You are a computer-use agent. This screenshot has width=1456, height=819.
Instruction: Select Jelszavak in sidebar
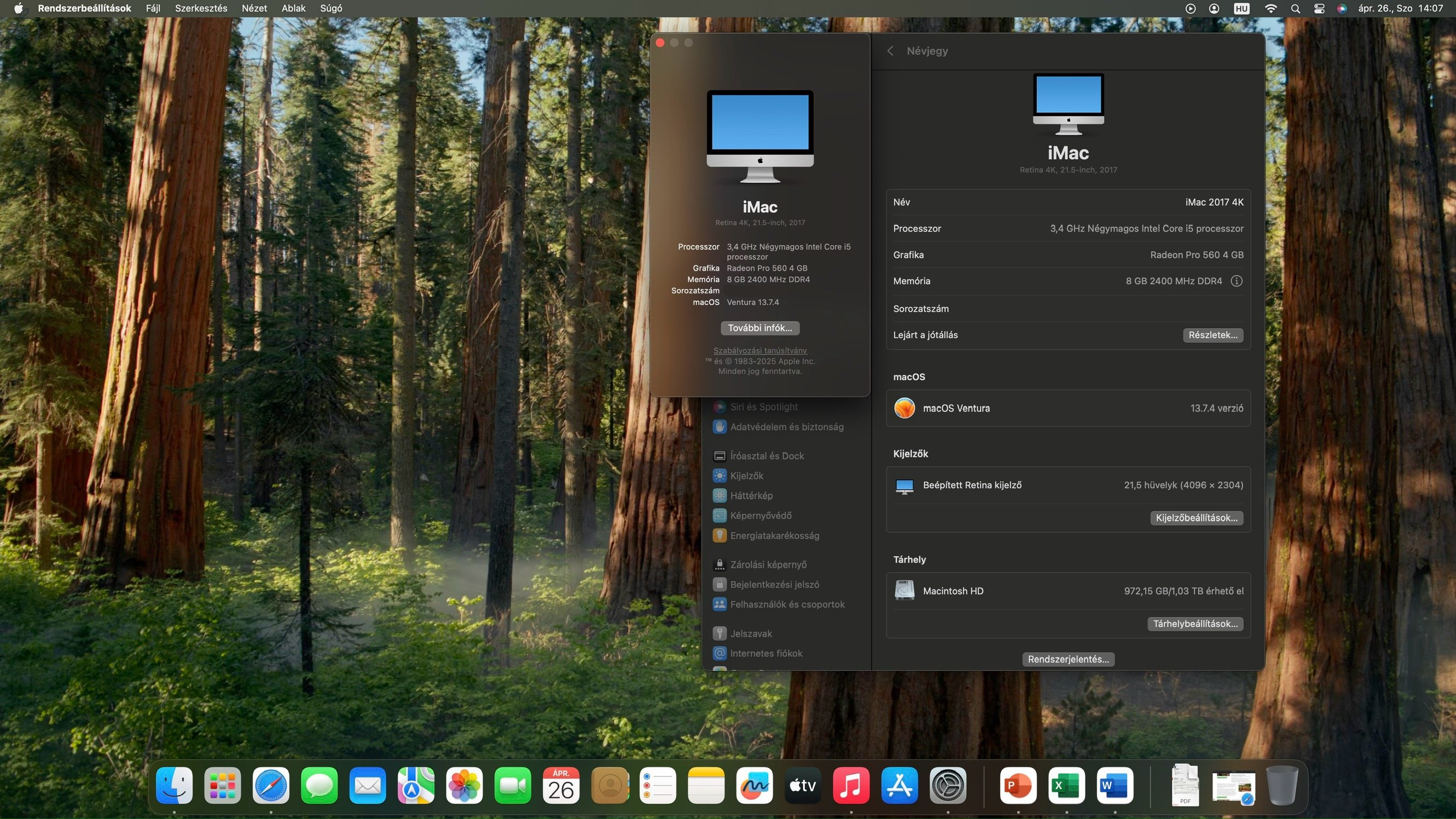[x=741, y=634]
